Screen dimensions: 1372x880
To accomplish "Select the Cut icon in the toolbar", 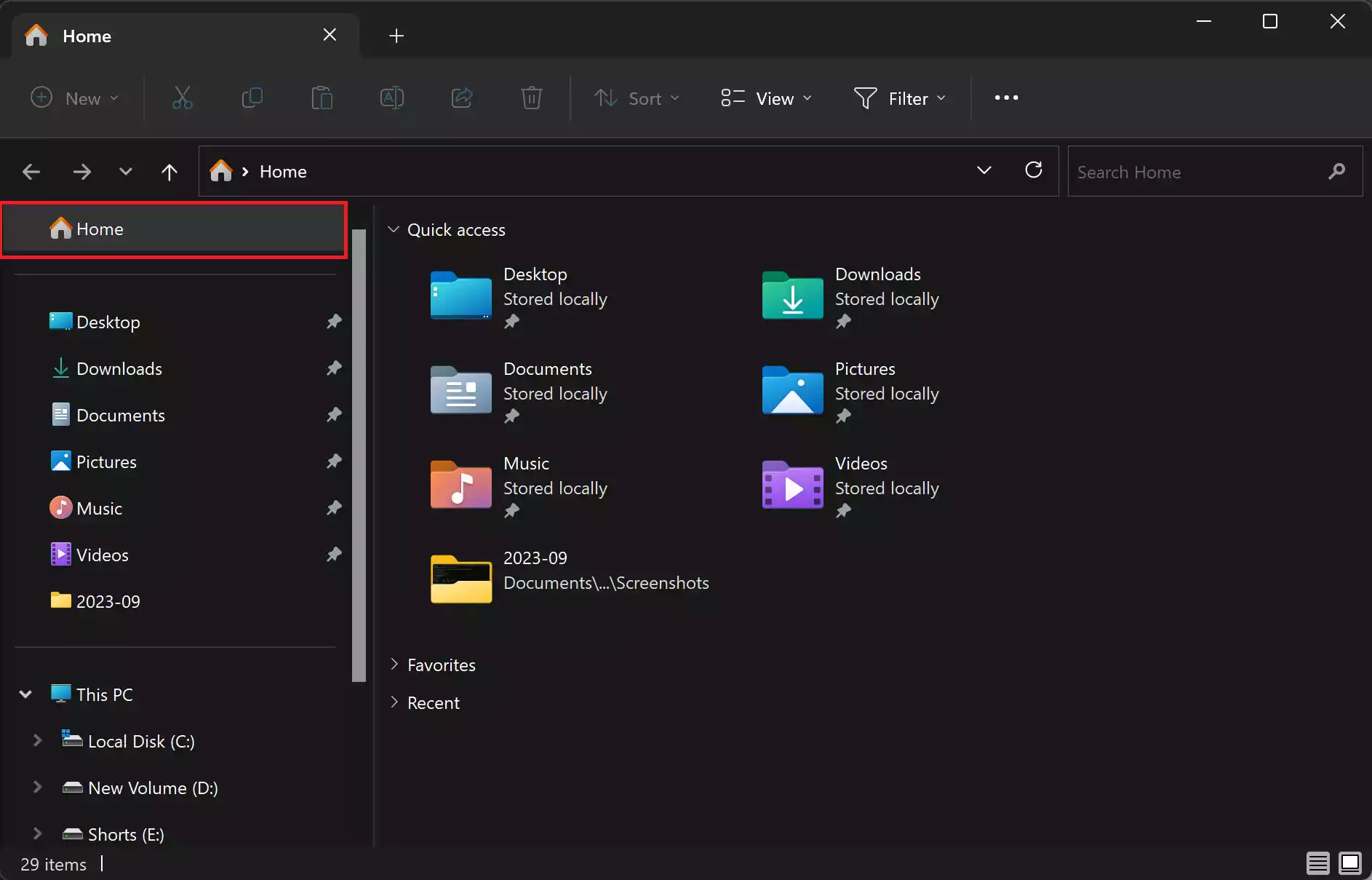I will pyautogui.click(x=181, y=98).
